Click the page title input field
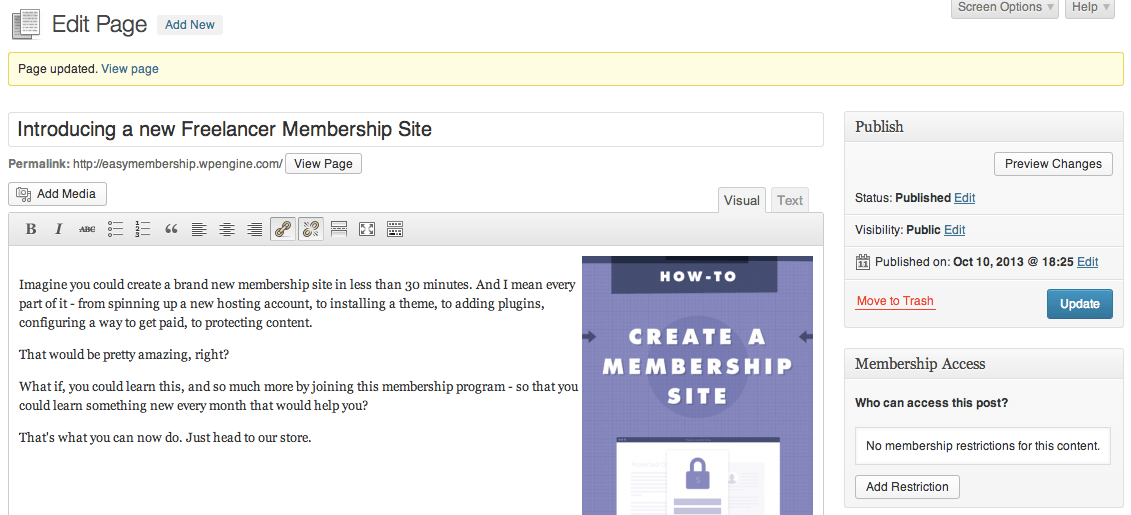 416,129
